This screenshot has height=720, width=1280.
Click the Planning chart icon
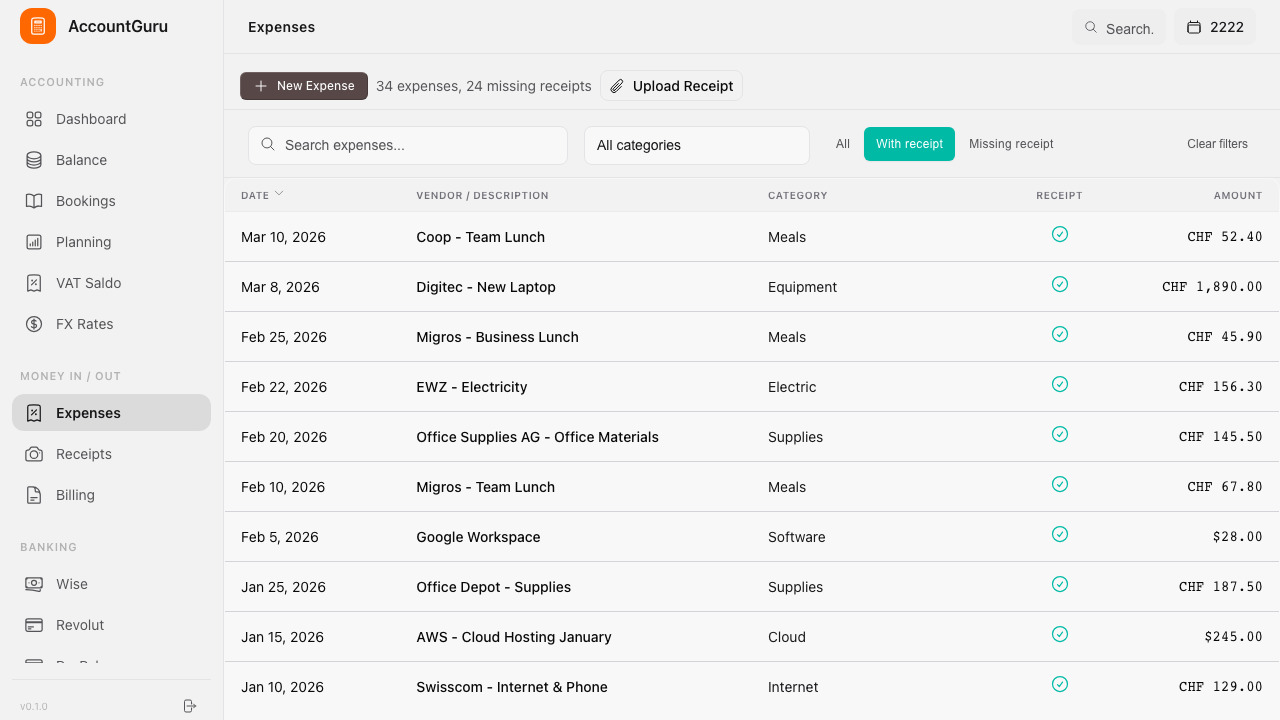tap(34, 242)
